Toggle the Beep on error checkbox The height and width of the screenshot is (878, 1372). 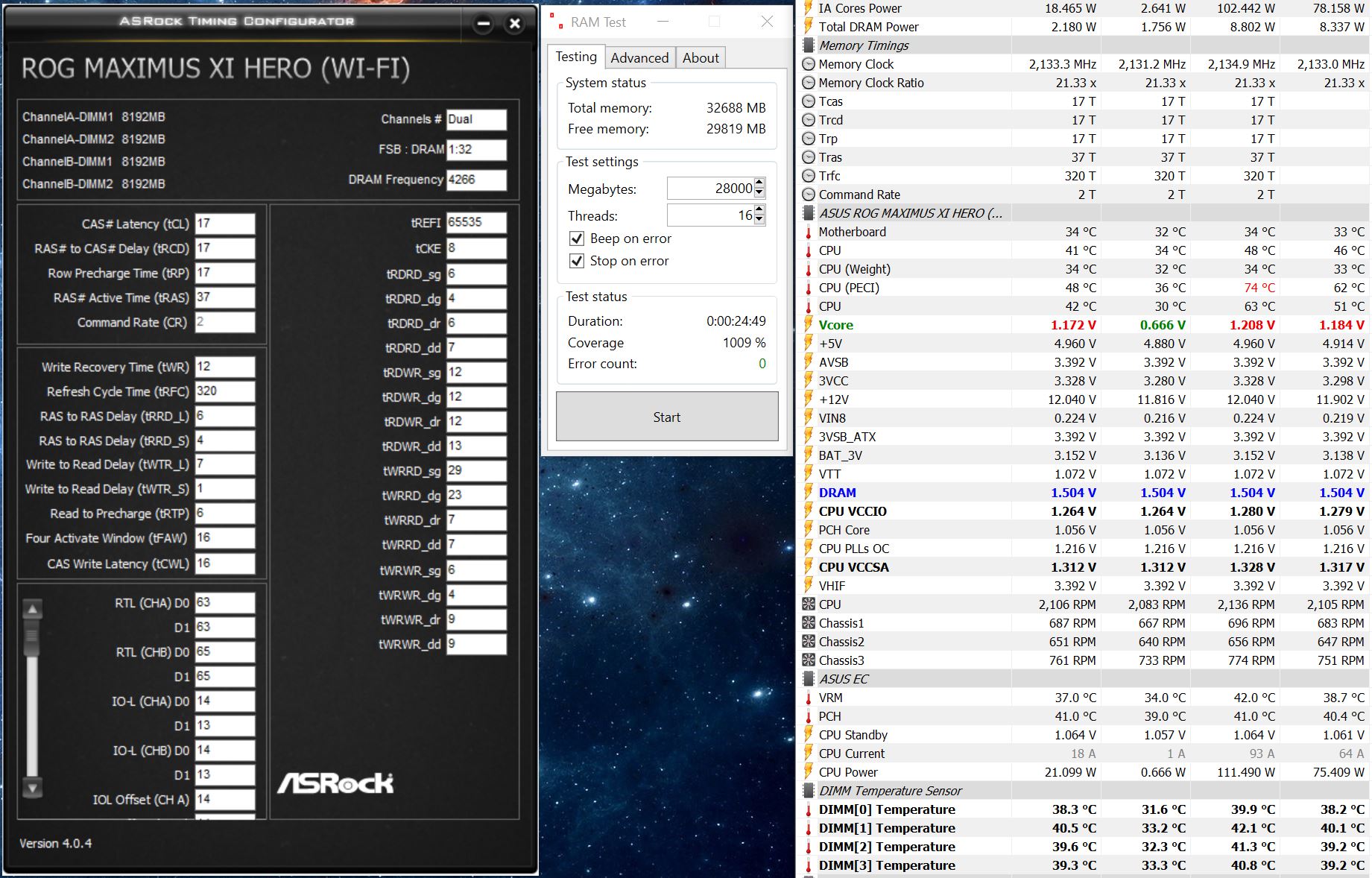pos(576,239)
